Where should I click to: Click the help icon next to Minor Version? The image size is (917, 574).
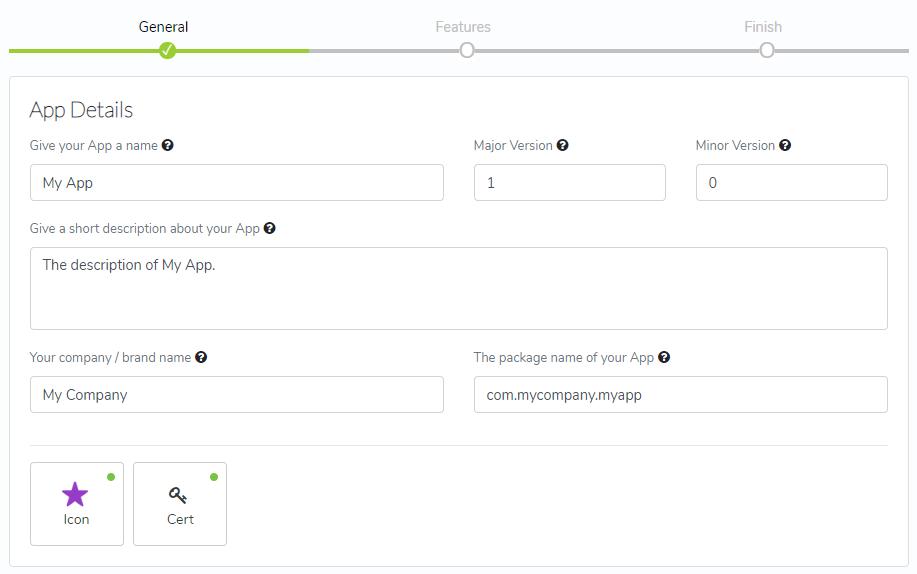tap(785, 145)
